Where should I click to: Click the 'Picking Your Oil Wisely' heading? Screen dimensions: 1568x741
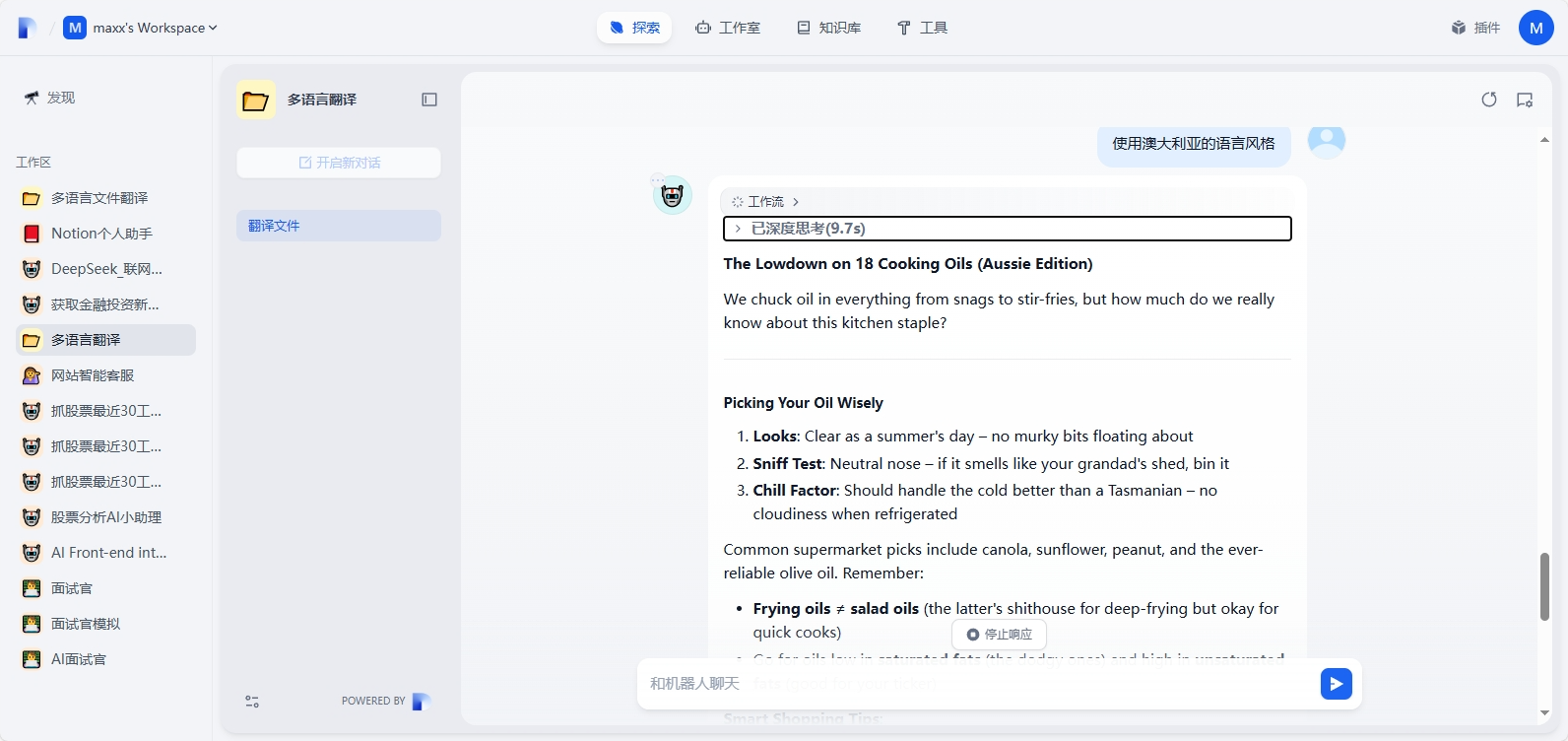803,403
